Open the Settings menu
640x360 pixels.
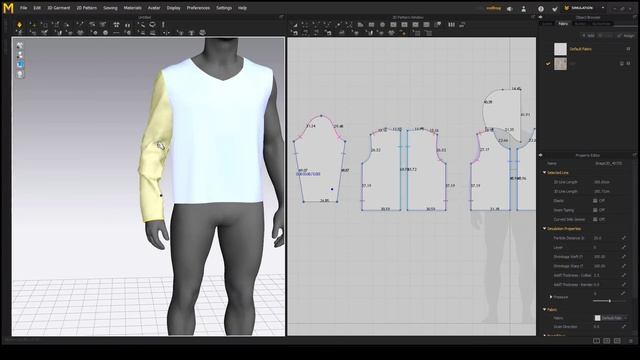coord(224,8)
